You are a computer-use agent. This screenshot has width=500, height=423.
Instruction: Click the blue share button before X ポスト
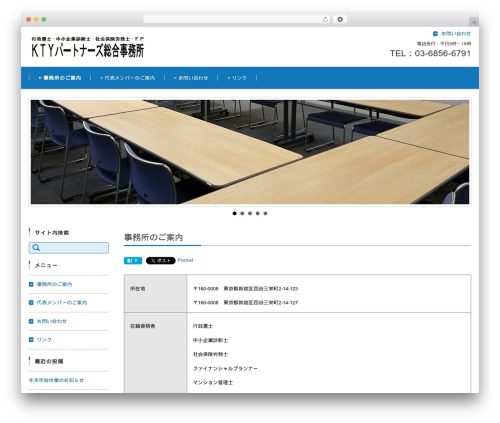[x=133, y=261]
